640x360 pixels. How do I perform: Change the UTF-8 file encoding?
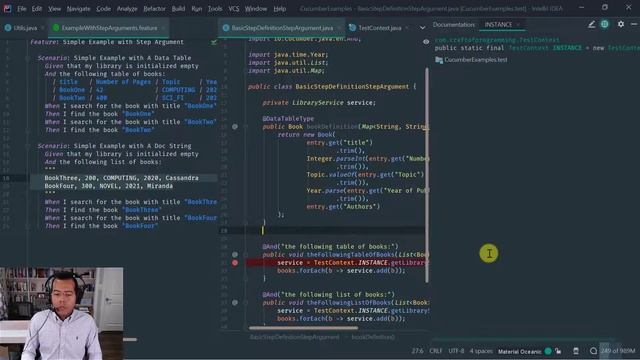[x=456, y=351]
